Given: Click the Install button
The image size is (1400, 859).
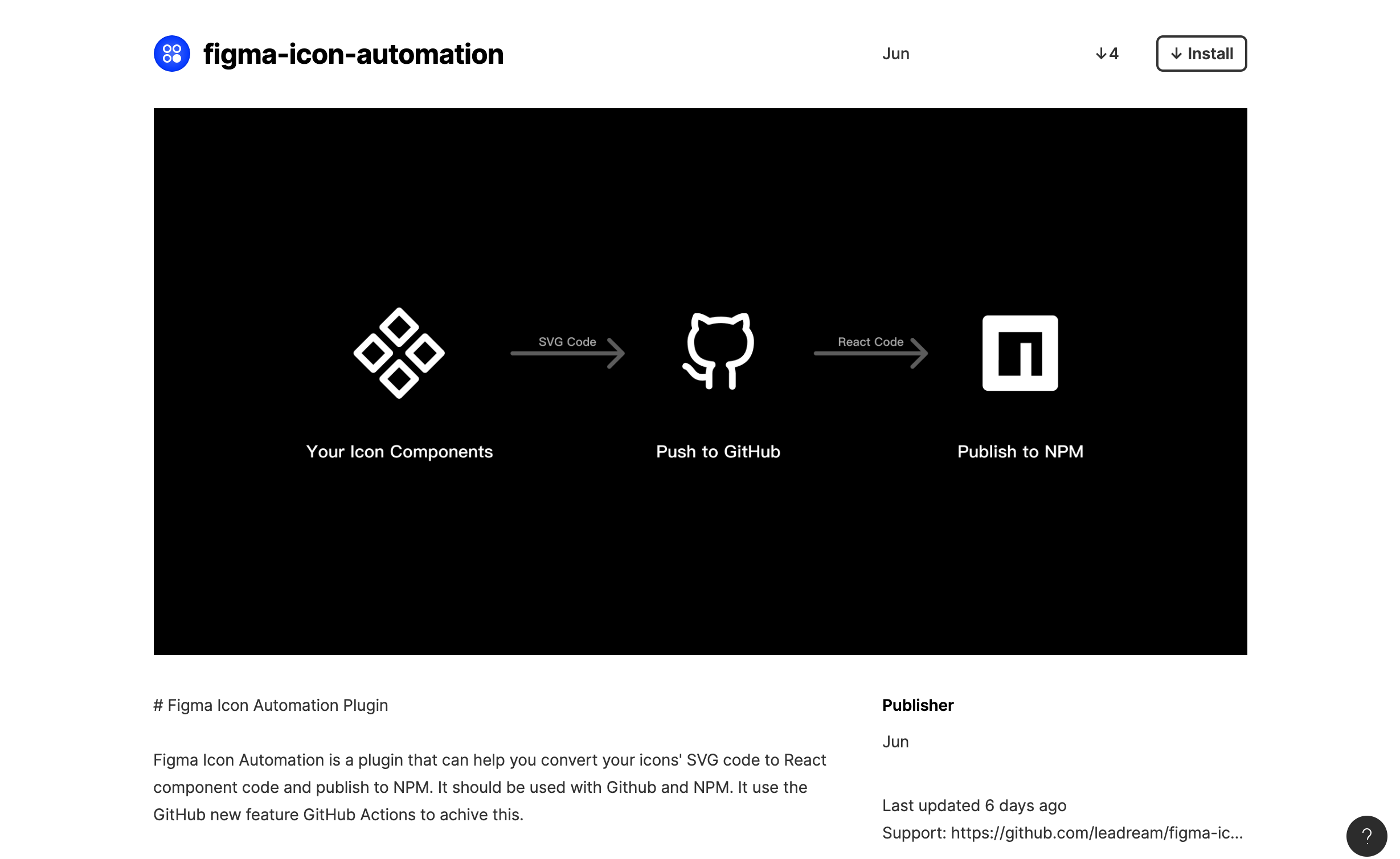Looking at the screenshot, I should tap(1202, 53).
